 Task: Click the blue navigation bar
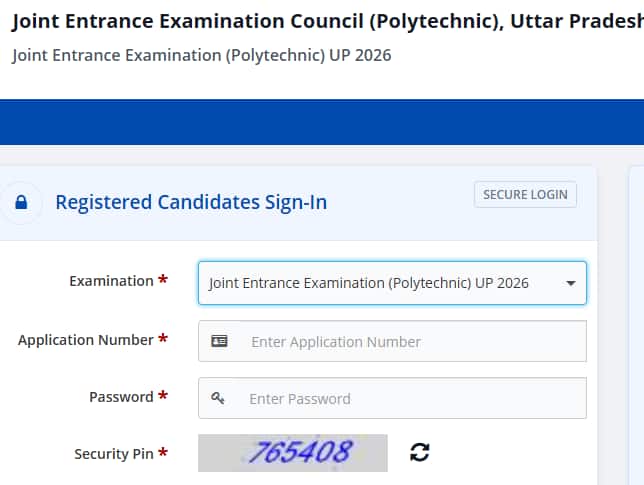(x=322, y=122)
